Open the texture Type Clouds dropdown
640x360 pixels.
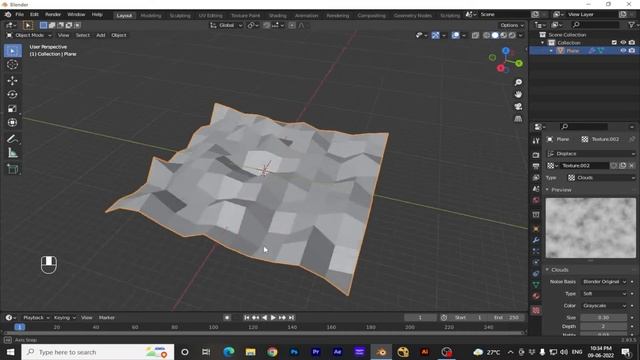(602, 178)
